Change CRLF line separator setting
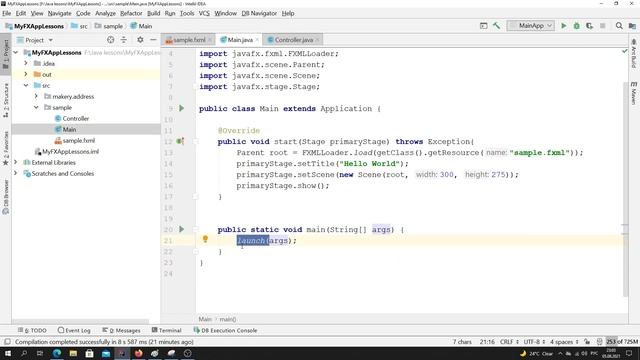 509,342
